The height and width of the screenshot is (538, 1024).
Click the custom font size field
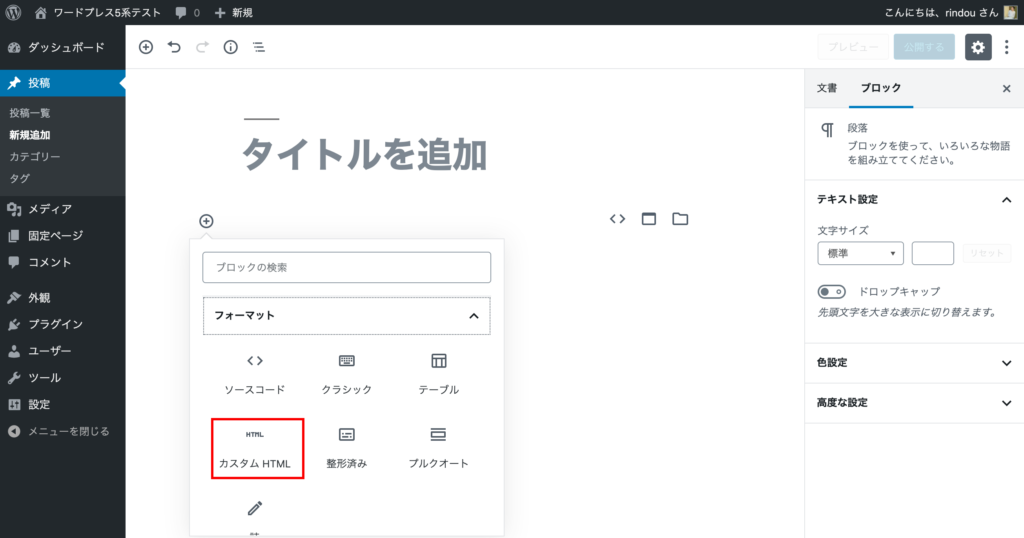(933, 253)
